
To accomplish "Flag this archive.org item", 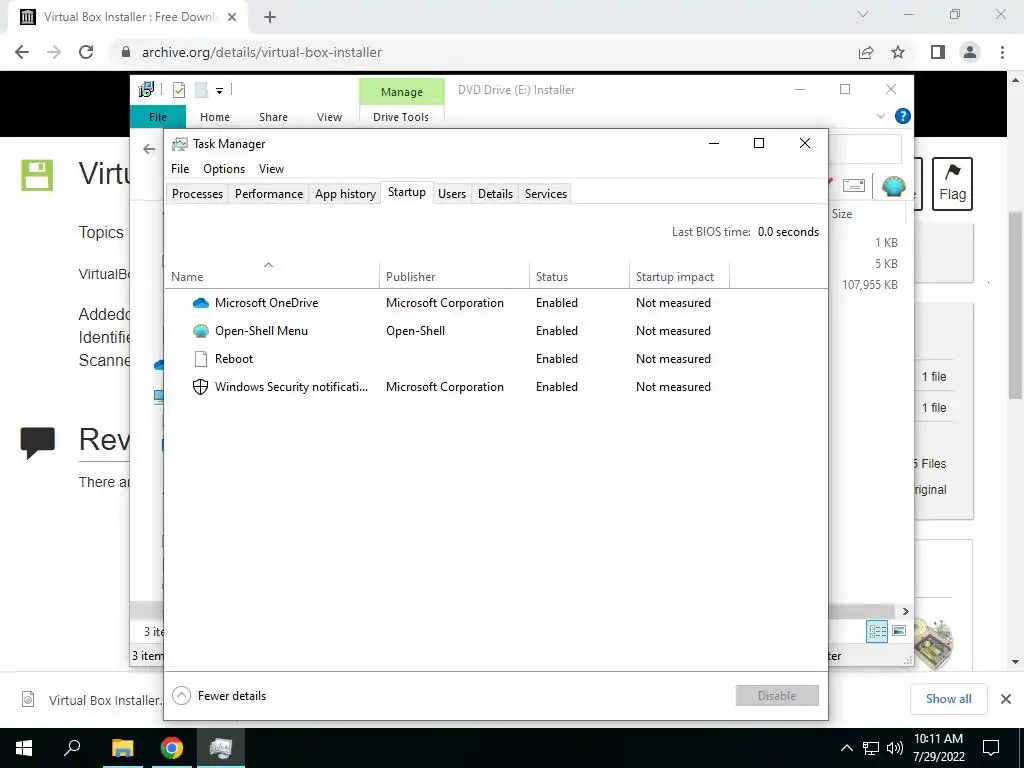I will coord(952,184).
